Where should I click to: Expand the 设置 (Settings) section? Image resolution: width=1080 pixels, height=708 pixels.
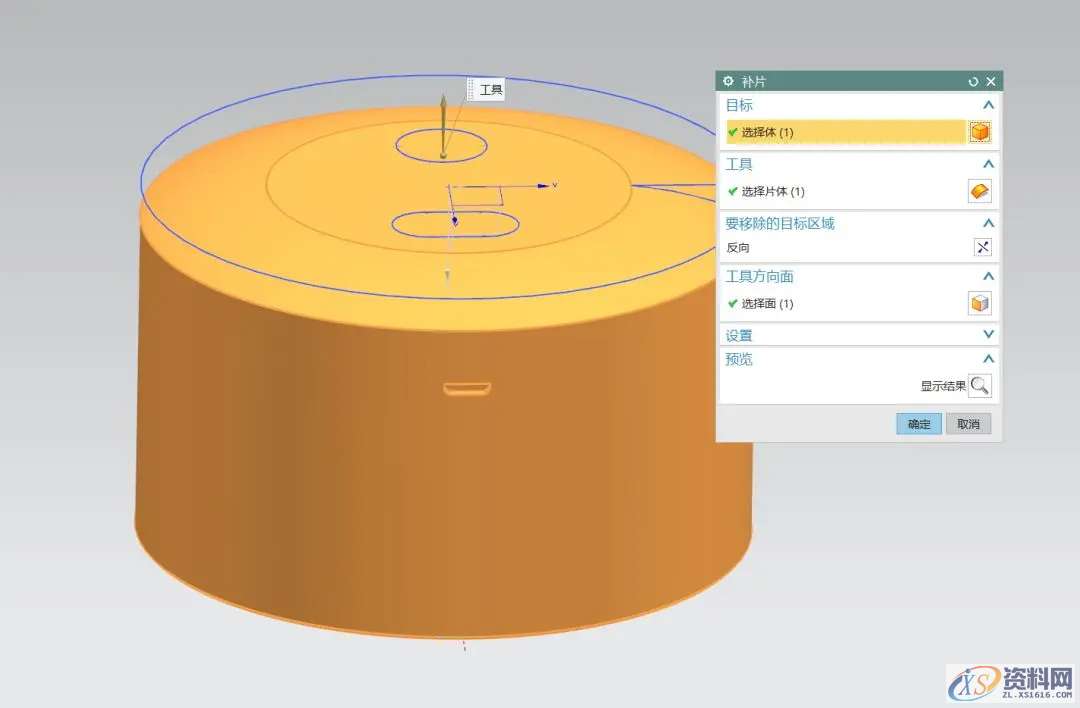coord(988,335)
